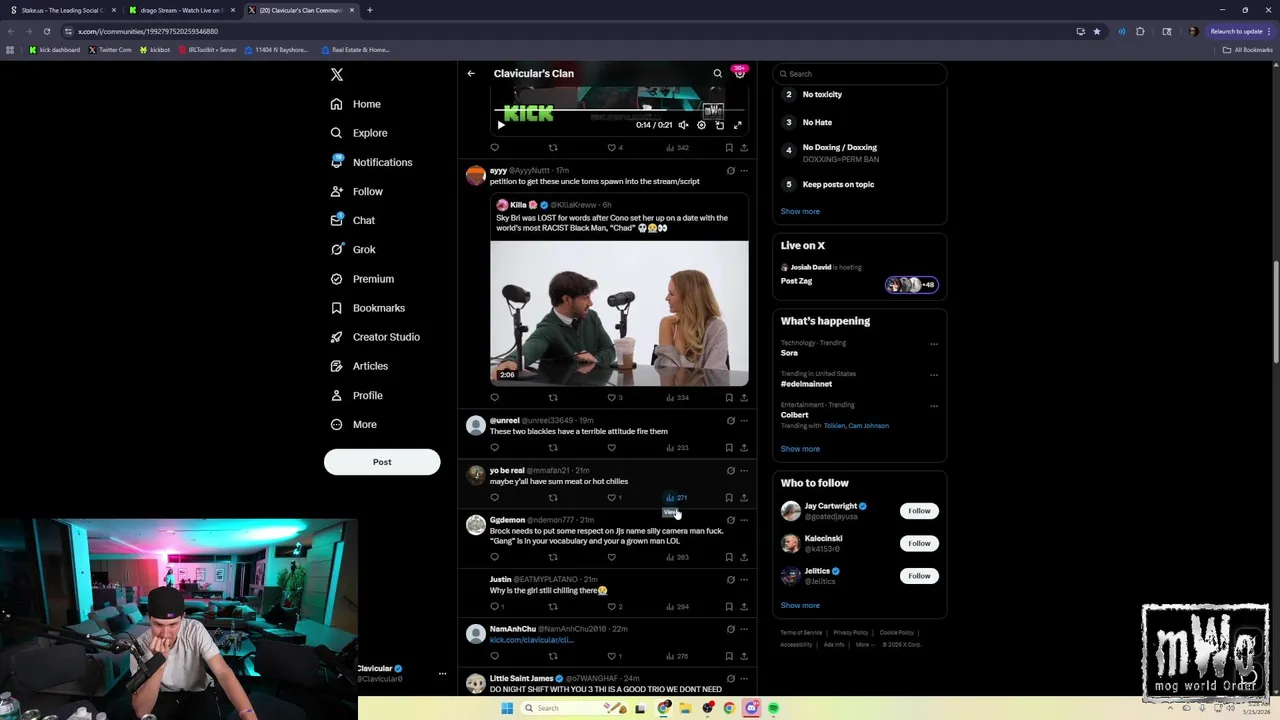The width and height of the screenshot is (1280, 720).
Task: Reply to Justin's post with 1 reply
Action: tap(497, 606)
